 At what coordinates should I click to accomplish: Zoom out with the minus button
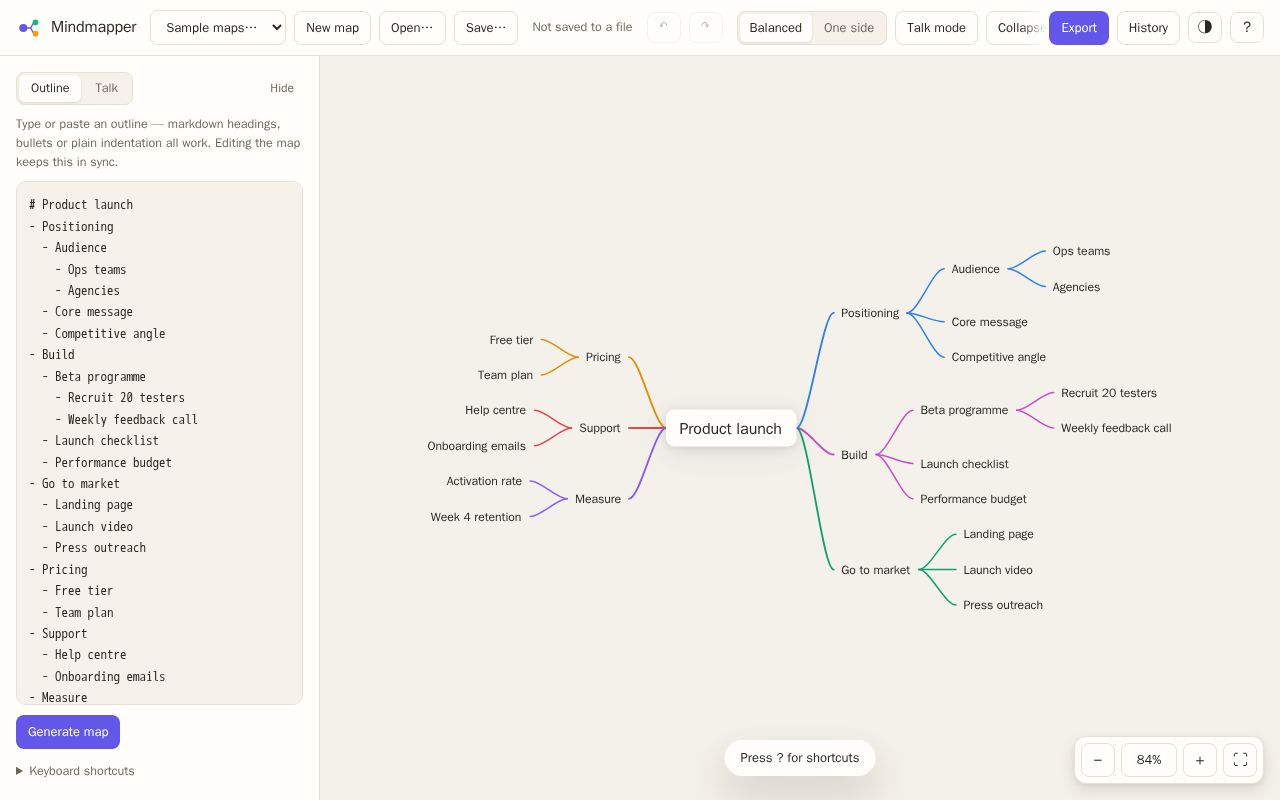[x=1098, y=760]
